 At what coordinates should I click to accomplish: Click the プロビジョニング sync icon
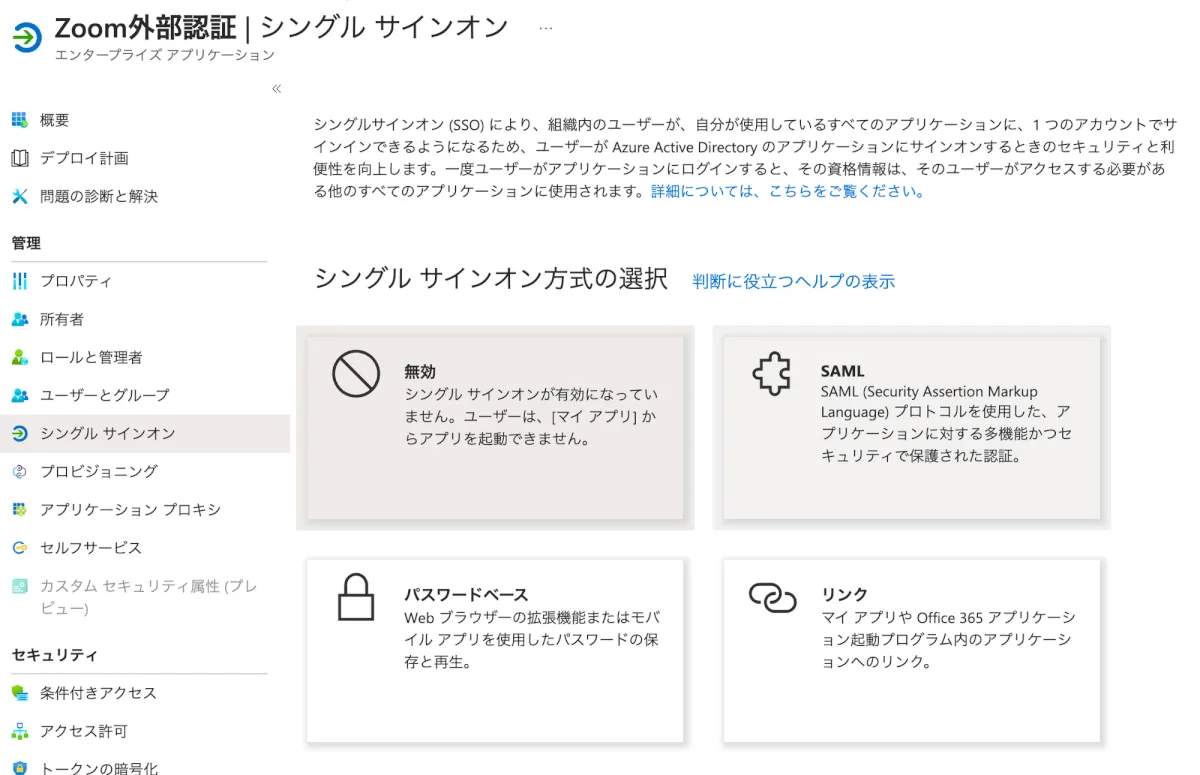click(19, 471)
